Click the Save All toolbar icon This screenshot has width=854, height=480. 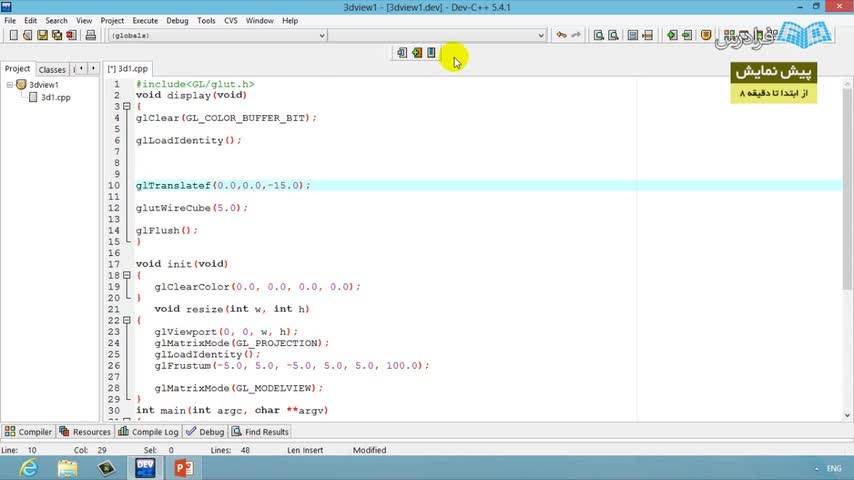pos(57,35)
